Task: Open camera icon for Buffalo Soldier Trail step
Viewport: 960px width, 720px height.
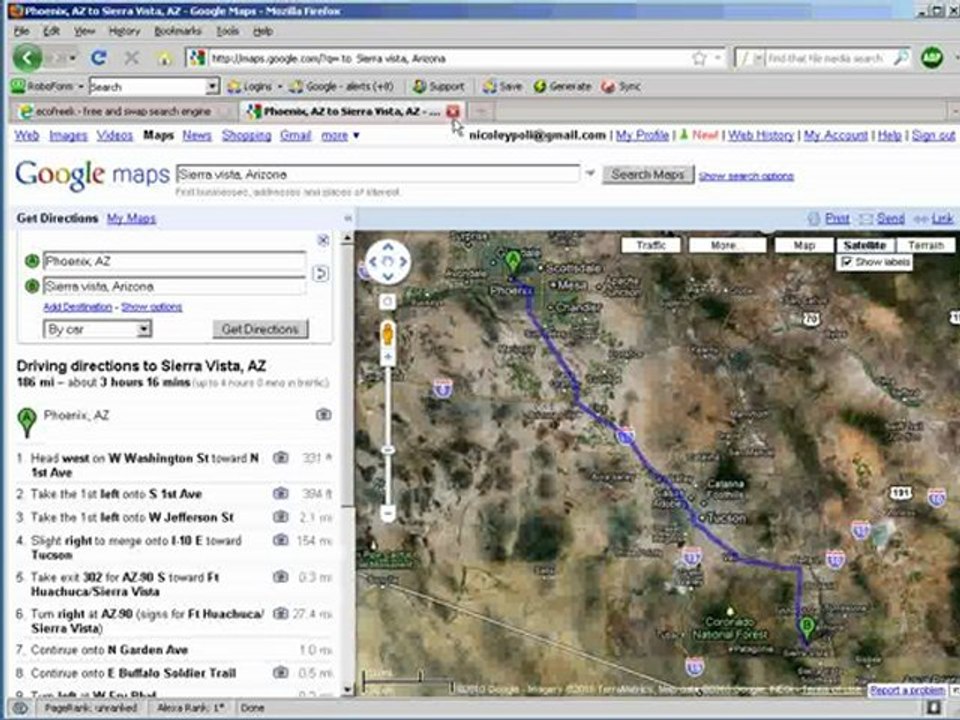Action: tap(280, 673)
